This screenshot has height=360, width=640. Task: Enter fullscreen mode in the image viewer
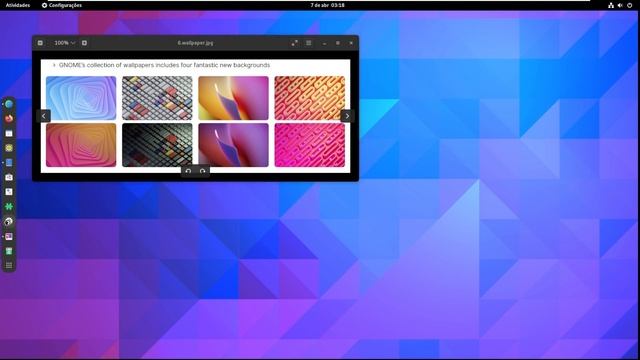(x=294, y=43)
